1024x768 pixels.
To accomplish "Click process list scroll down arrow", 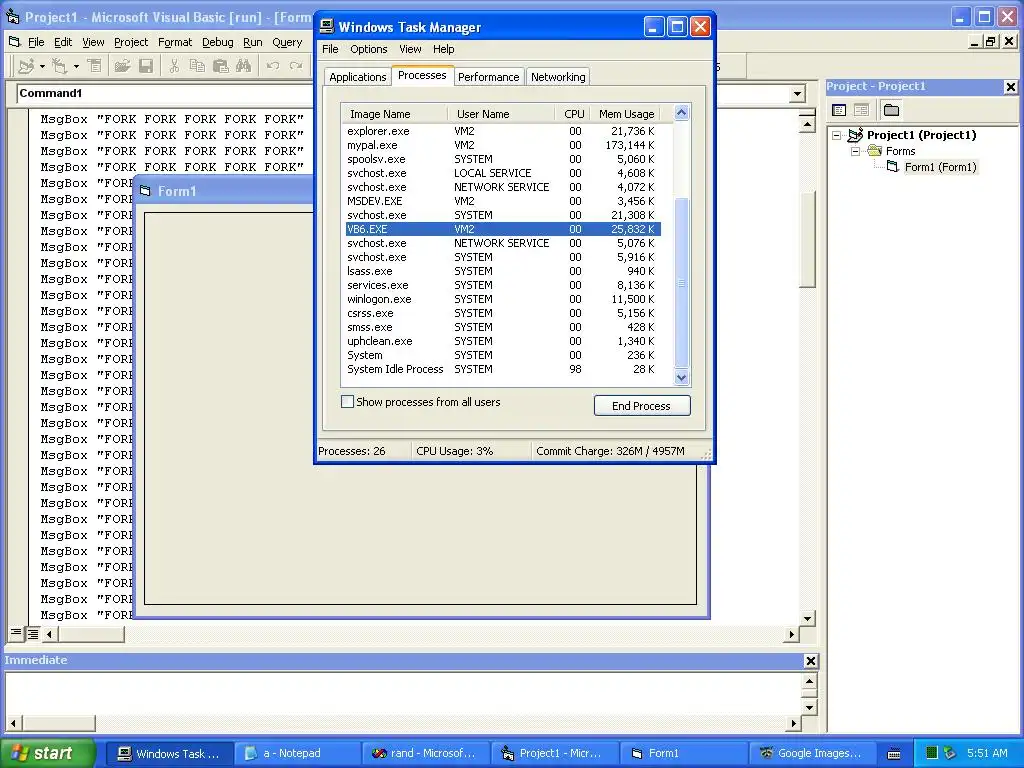I will (681, 377).
